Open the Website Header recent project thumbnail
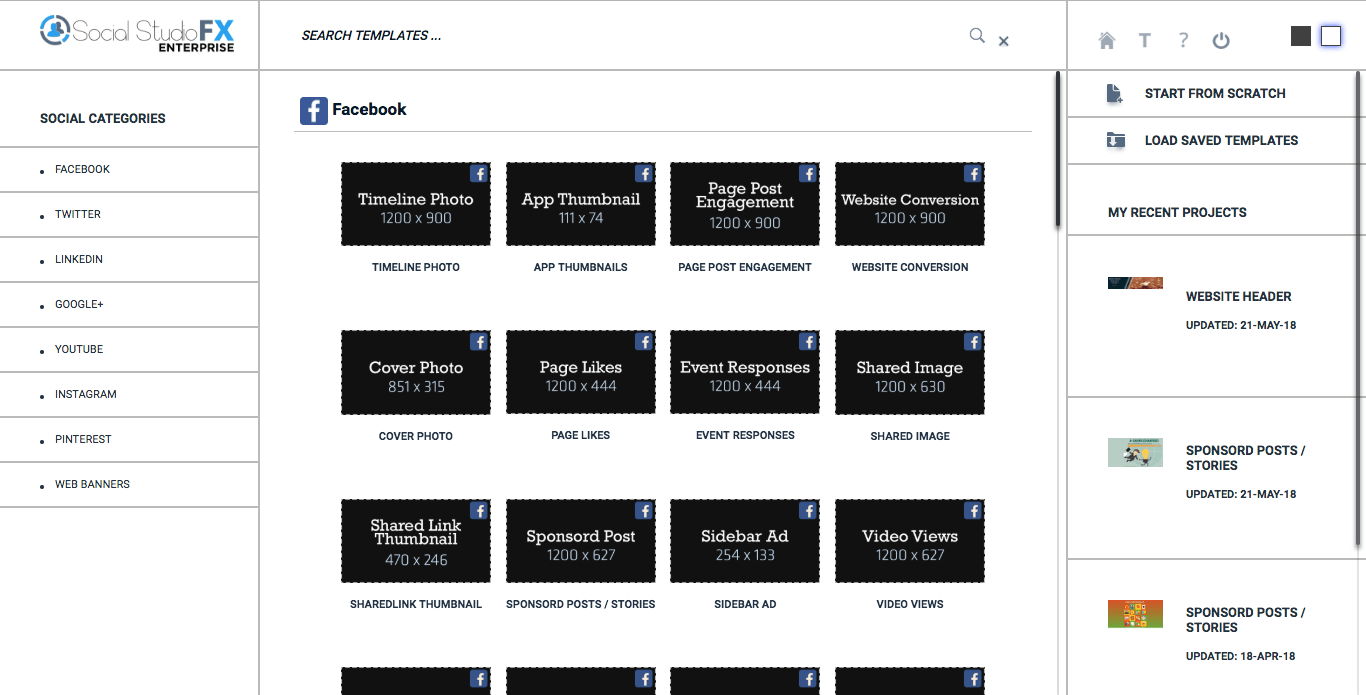 (1135, 283)
